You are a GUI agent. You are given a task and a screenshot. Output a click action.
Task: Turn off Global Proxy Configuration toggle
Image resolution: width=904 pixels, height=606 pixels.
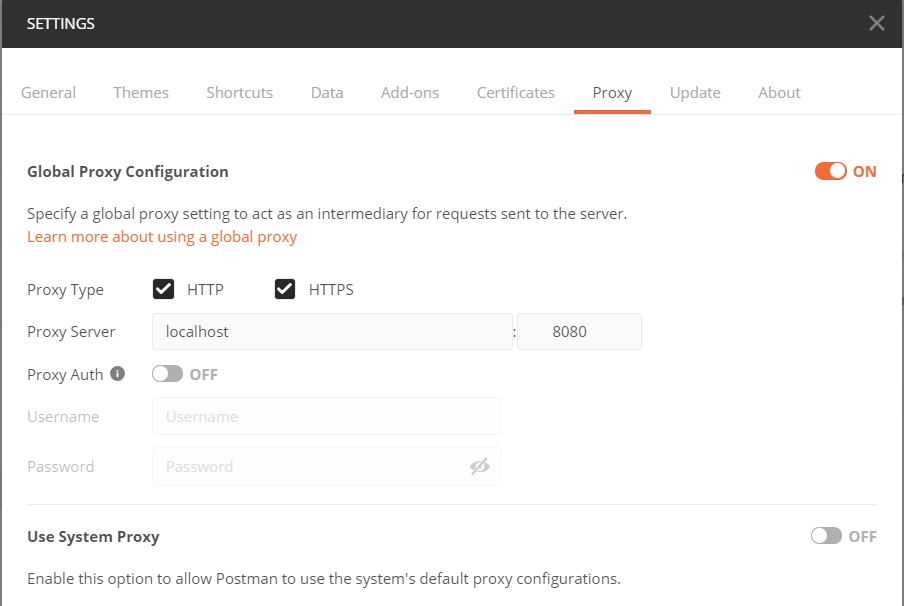830,171
